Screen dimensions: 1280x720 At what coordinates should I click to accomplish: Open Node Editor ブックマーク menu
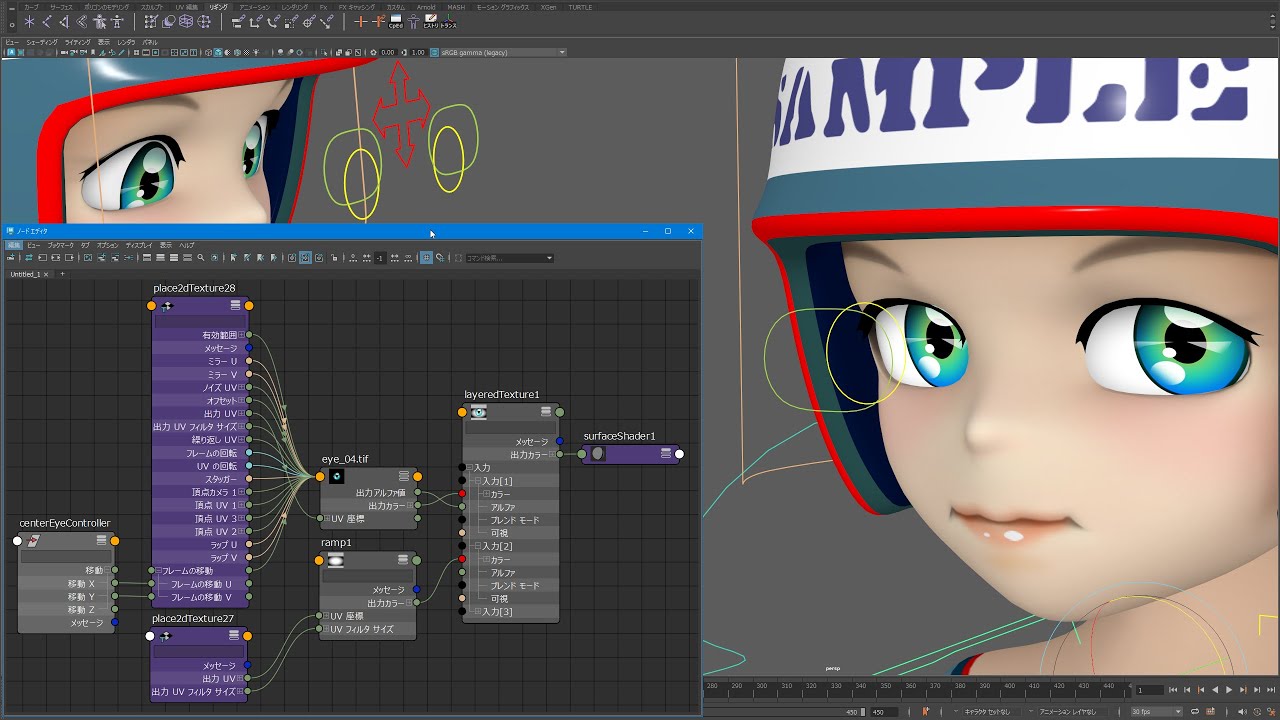60,245
